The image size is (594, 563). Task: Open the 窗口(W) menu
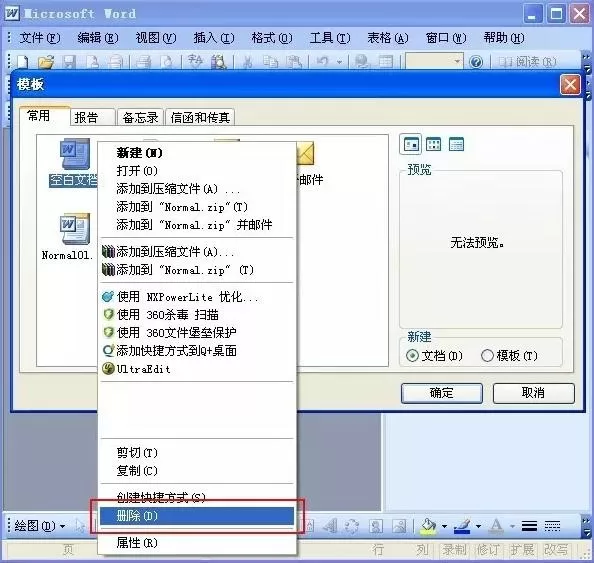coord(446,38)
